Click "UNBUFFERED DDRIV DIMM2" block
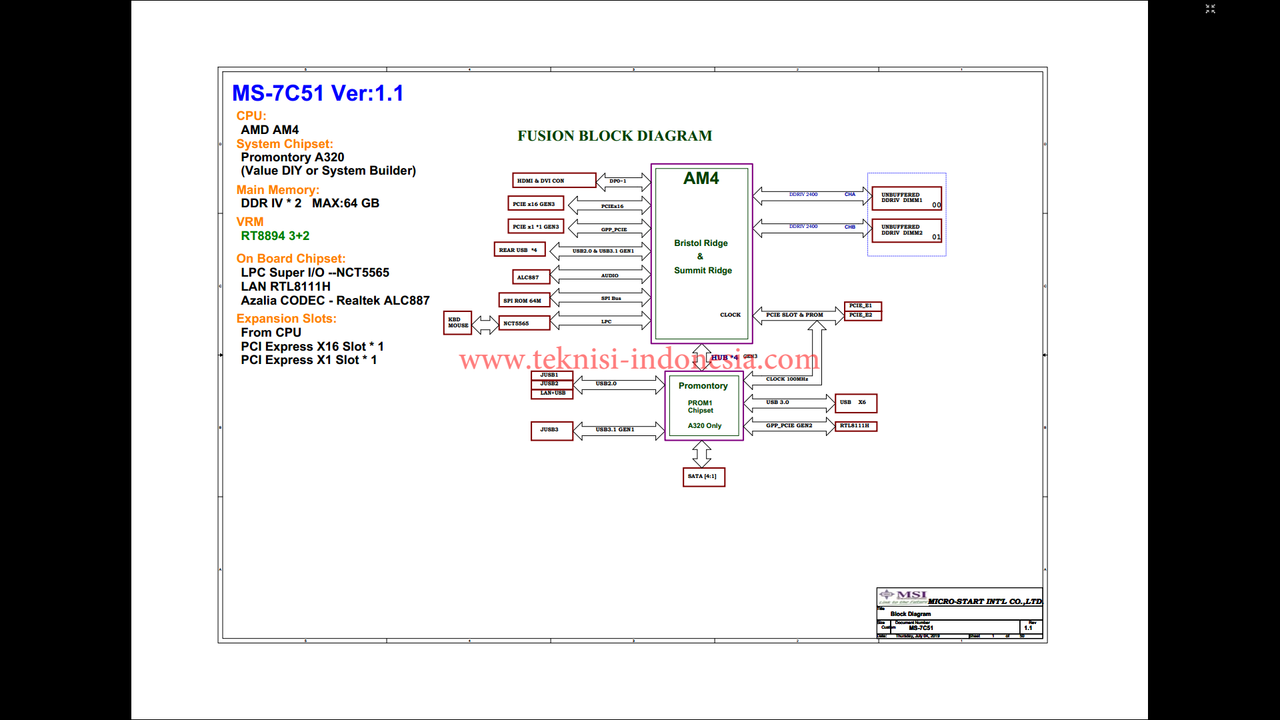1280x720 pixels. click(907, 231)
